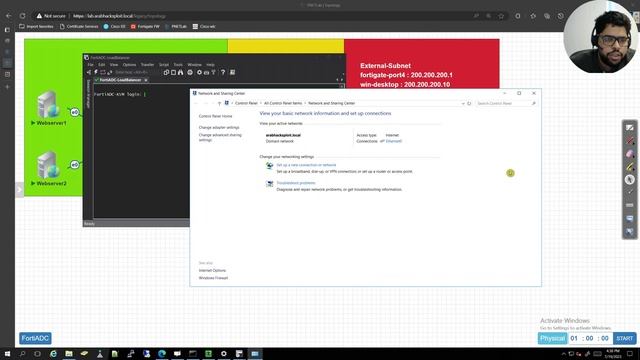Viewport: 640px width, 360px height.
Task: Open the Certificate Services bookmark
Action: point(79,27)
